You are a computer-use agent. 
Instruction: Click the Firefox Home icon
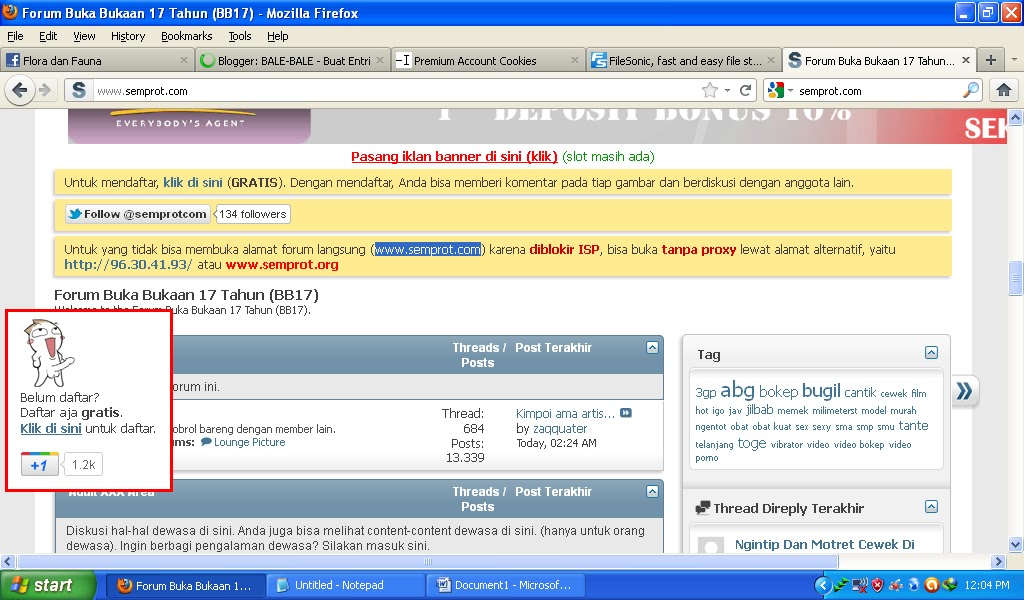1005,90
